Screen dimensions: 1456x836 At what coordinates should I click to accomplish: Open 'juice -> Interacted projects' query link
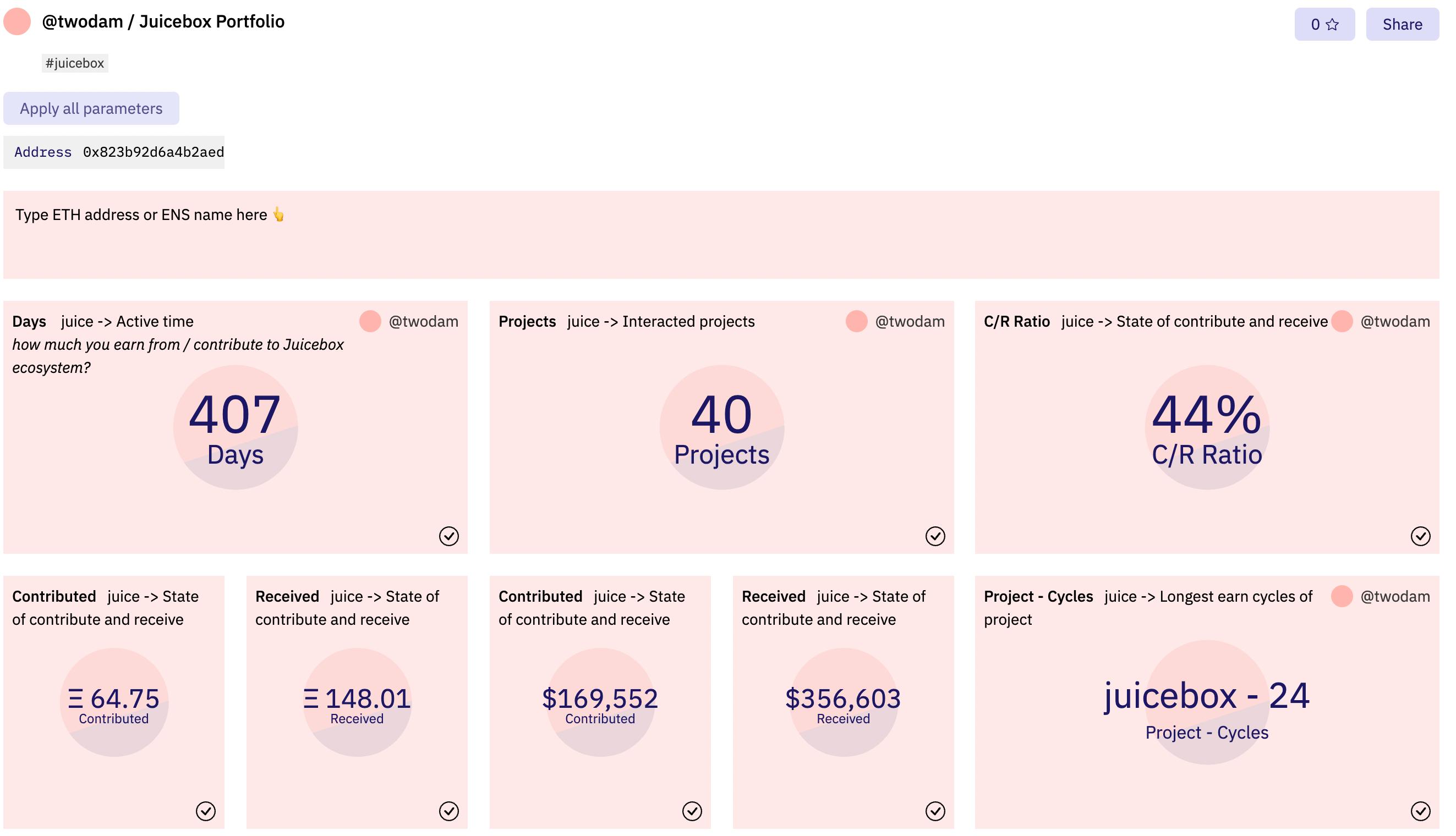(660, 322)
